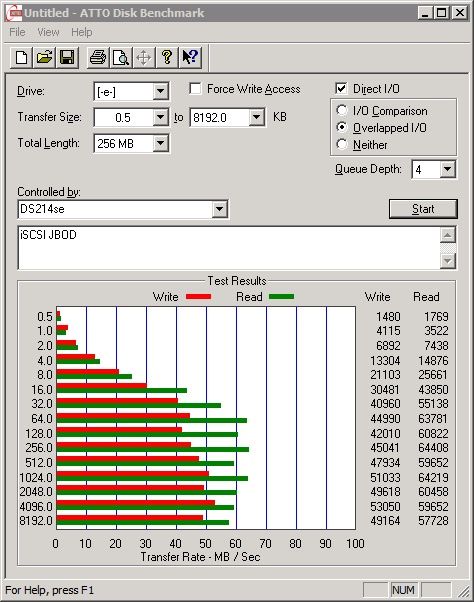The image size is (474, 602).
Task: Open About with the question mark icon
Action: [167, 58]
